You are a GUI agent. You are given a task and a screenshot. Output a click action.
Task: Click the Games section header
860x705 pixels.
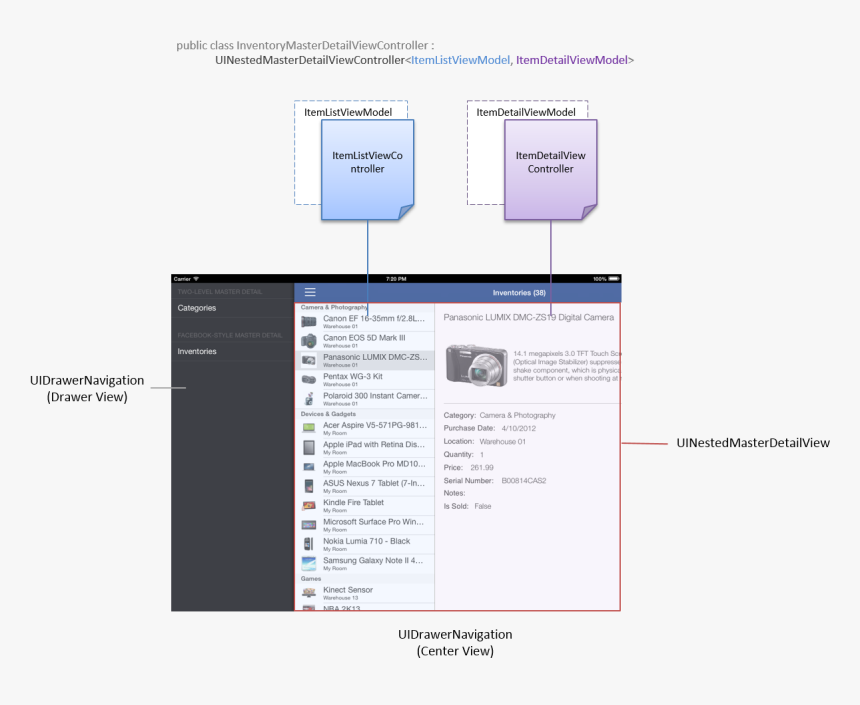[x=310, y=578]
